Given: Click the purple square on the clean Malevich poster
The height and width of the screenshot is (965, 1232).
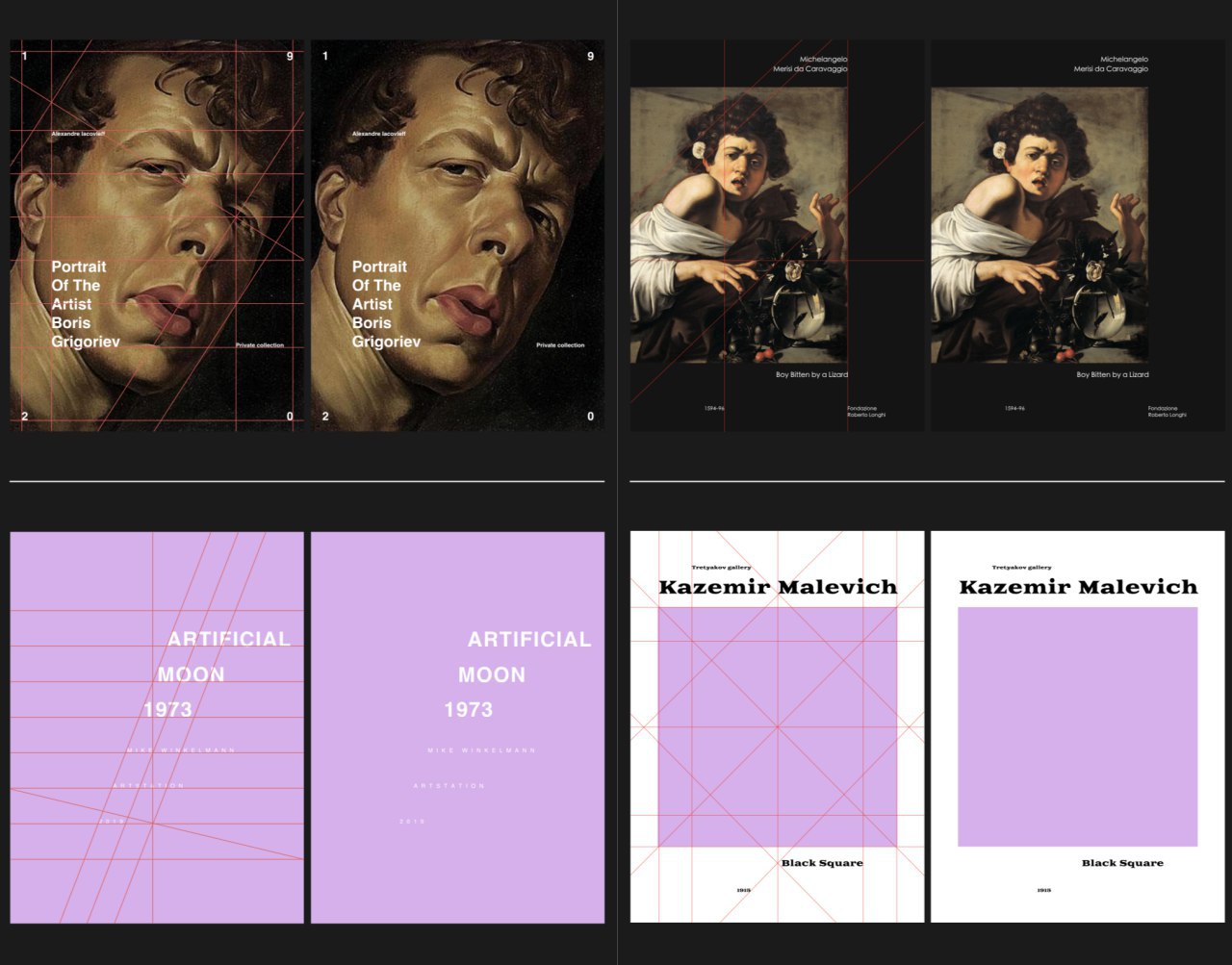Looking at the screenshot, I should point(1078,726).
